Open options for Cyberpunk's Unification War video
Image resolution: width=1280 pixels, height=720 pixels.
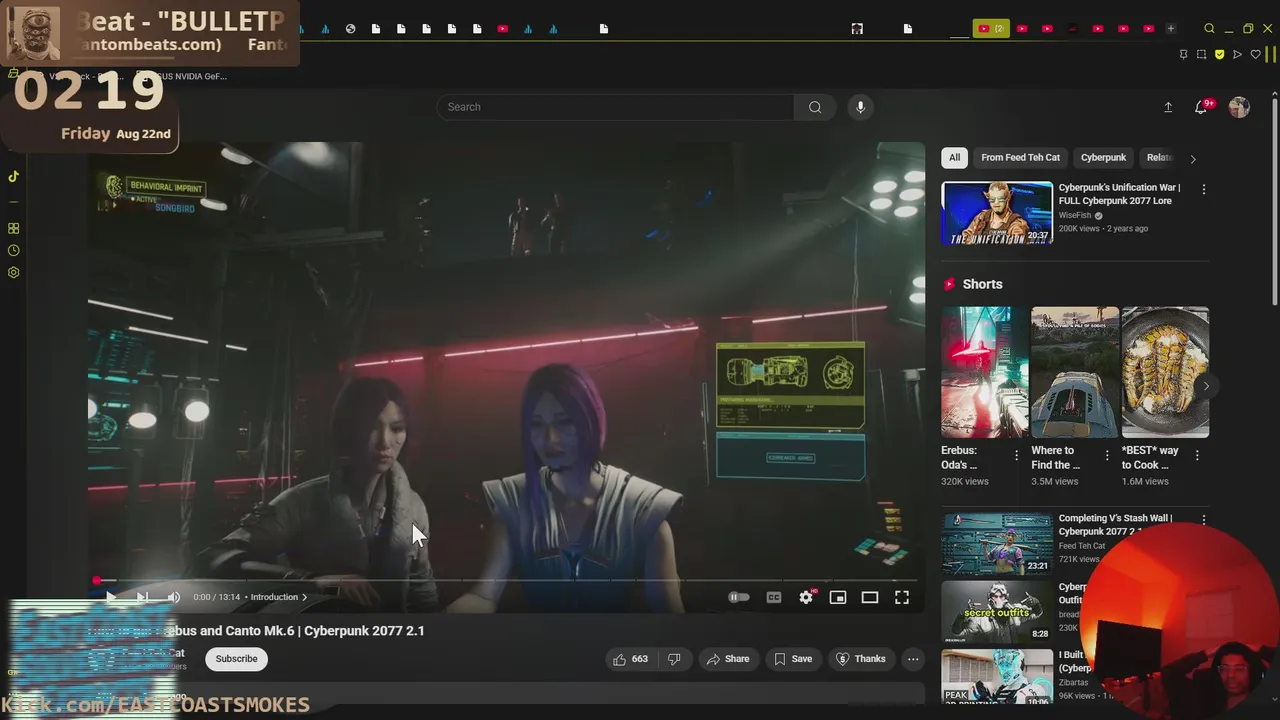pyautogui.click(x=1203, y=189)
